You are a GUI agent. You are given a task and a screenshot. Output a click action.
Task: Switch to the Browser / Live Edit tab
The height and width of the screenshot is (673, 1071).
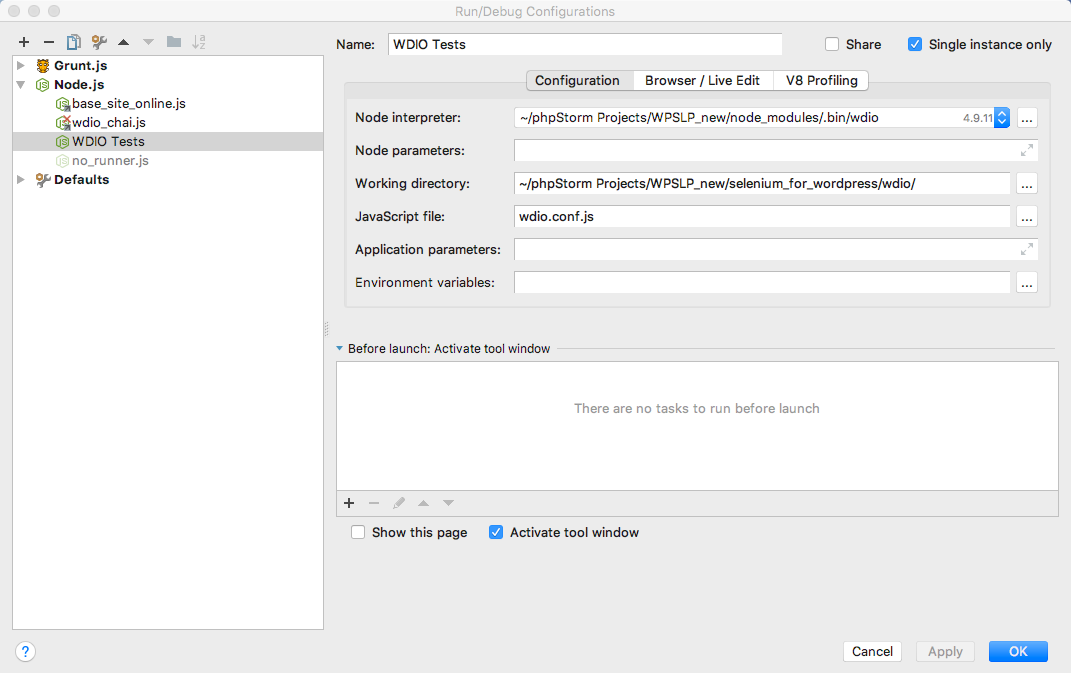tap(703, 80)
